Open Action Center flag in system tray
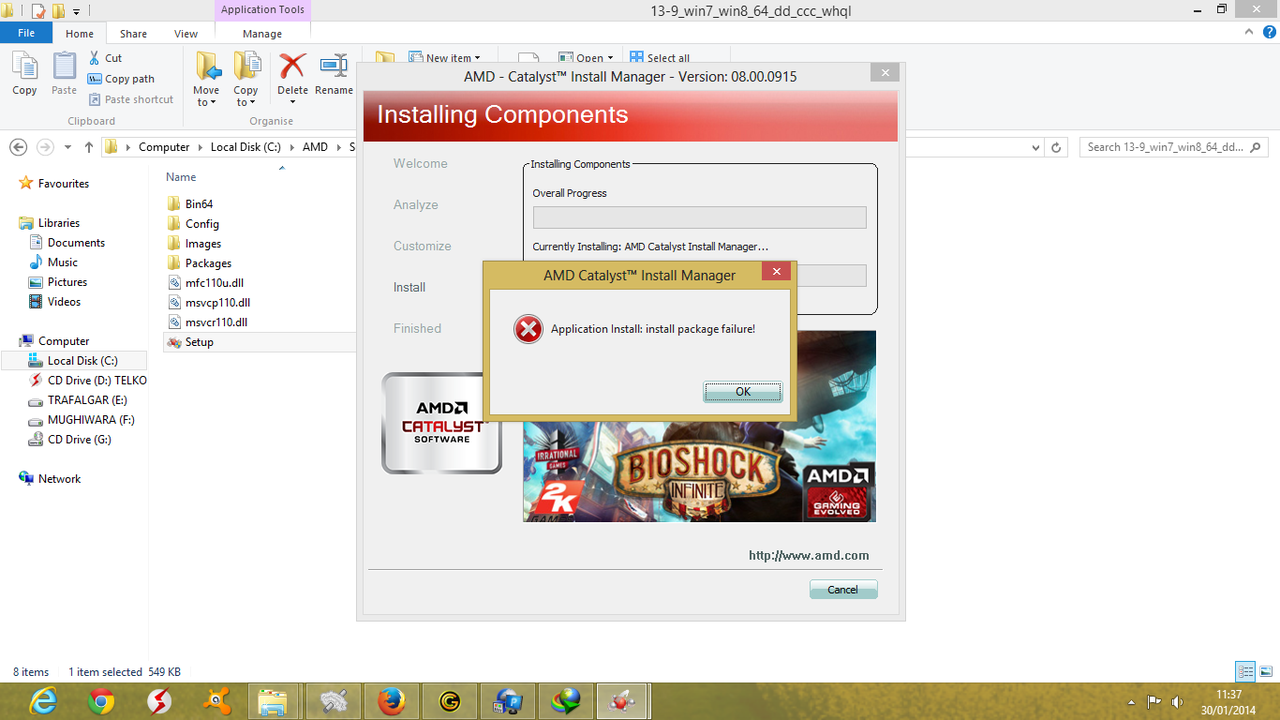The image size is (1280, 720). tap(1154, 702)
